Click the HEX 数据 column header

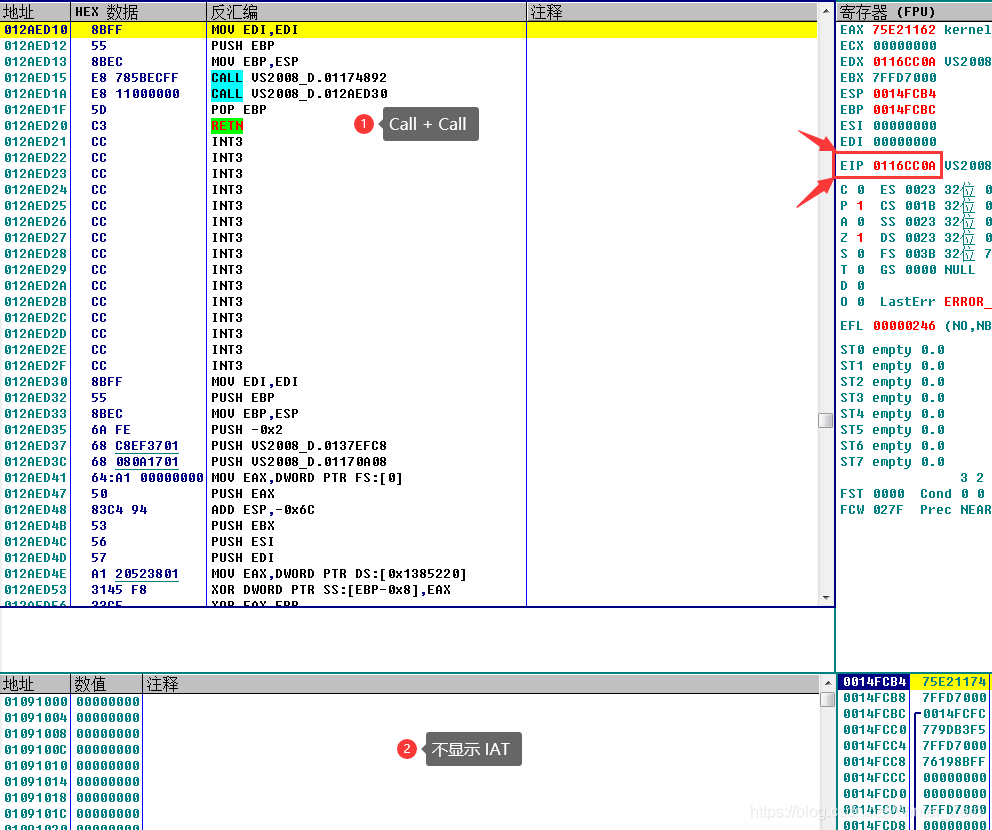pyautogui.click(x=139, y=12)
